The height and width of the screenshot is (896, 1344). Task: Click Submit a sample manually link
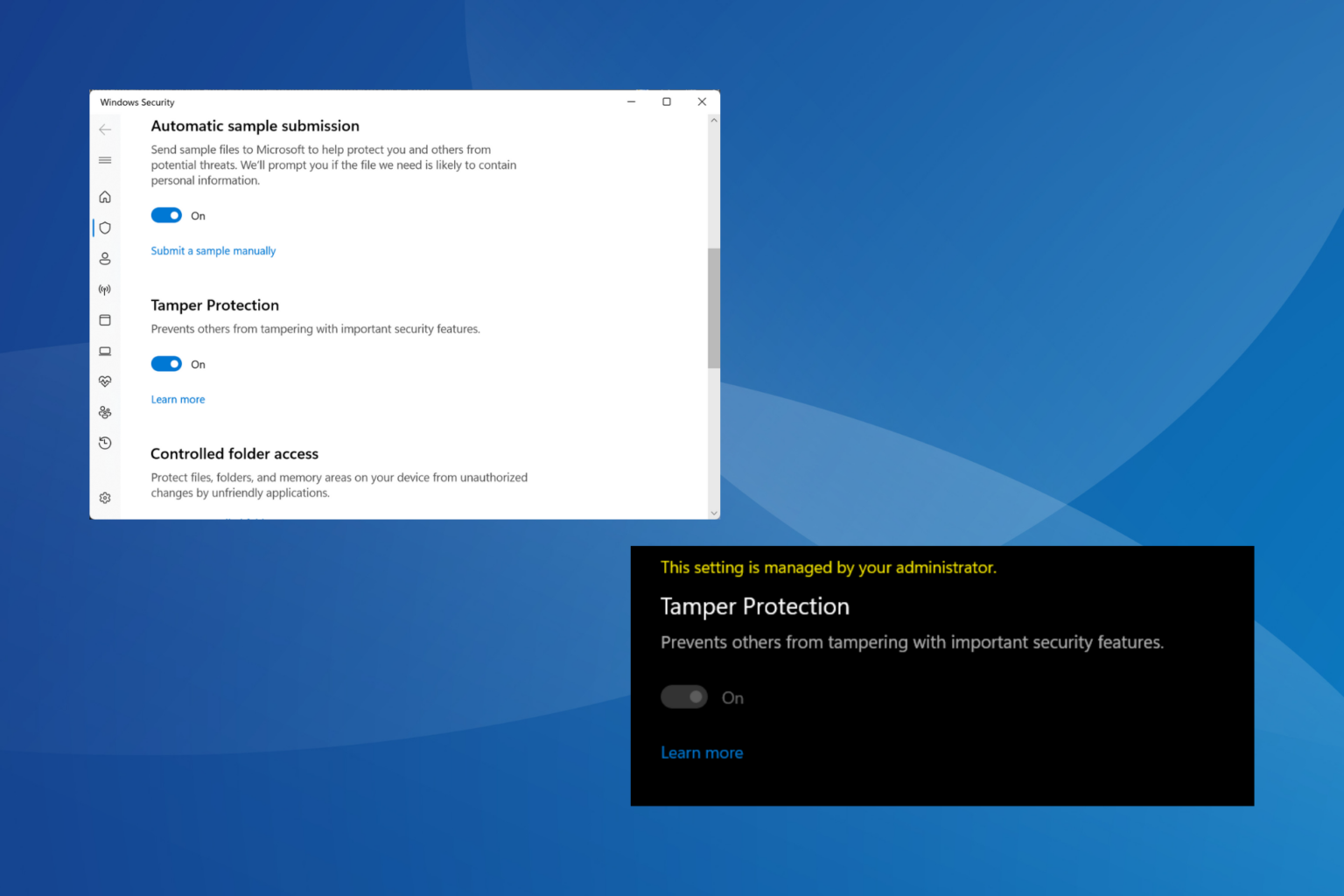(x=213, y=251)
